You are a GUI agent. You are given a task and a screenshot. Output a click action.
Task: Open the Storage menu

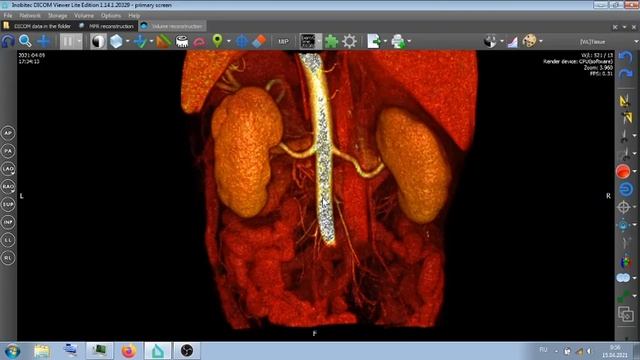[x=57, y=16]
